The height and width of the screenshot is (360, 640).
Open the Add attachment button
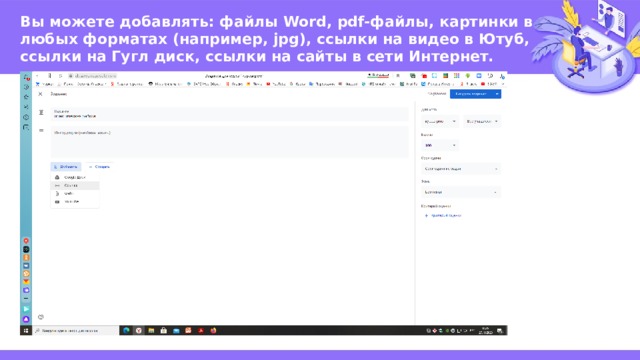(x=66, y=167)
